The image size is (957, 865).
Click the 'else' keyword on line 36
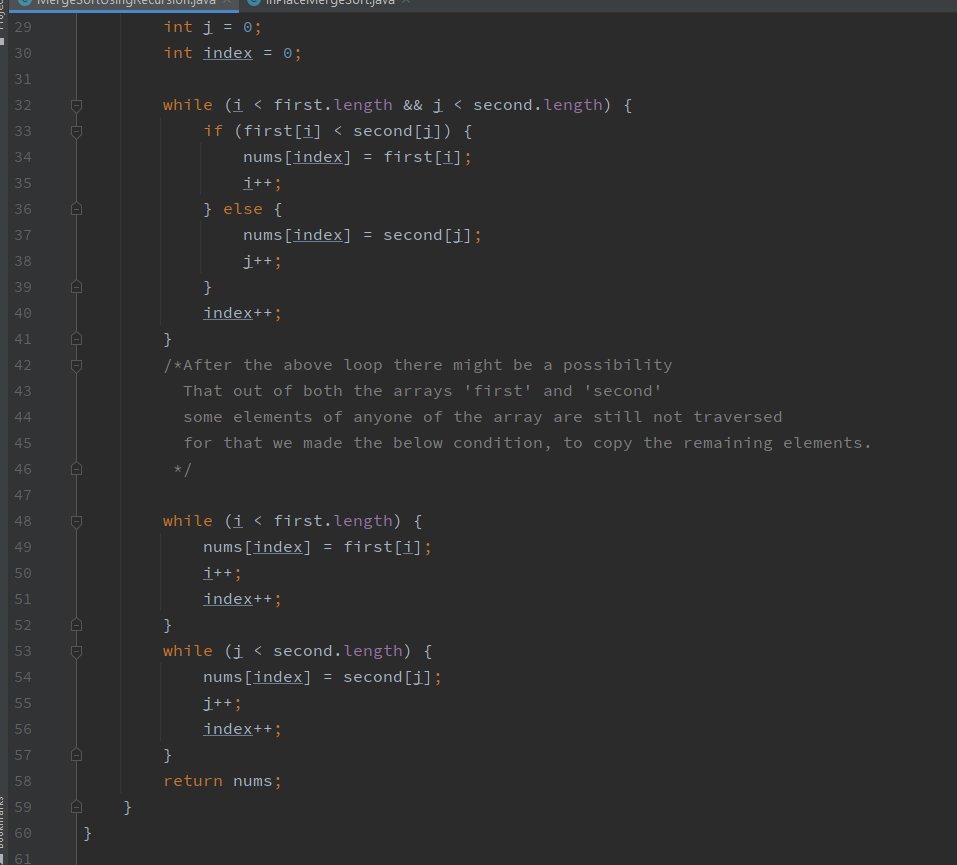point(242,209)
